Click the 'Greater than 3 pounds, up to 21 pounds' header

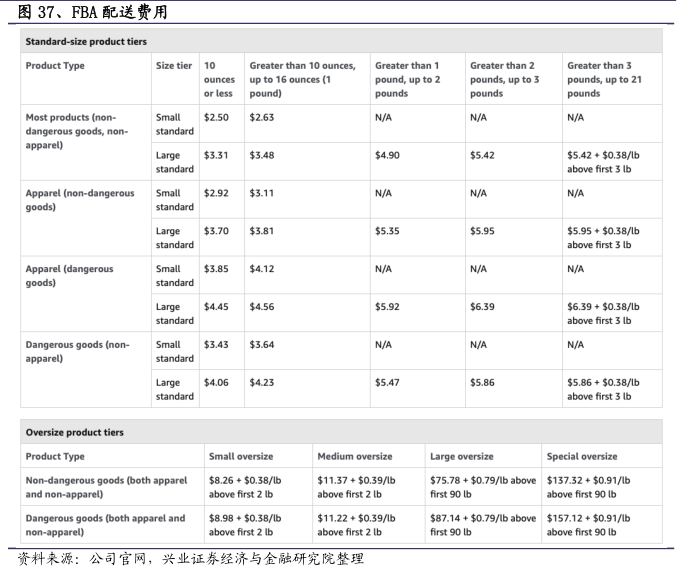point(604,80)
